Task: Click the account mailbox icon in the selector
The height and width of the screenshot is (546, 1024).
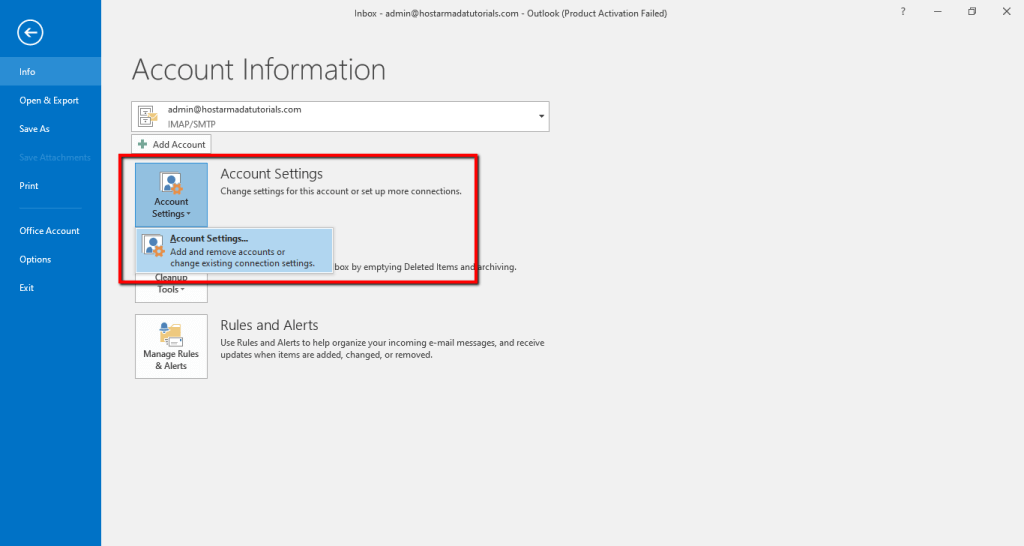Action: click(148, 116)
